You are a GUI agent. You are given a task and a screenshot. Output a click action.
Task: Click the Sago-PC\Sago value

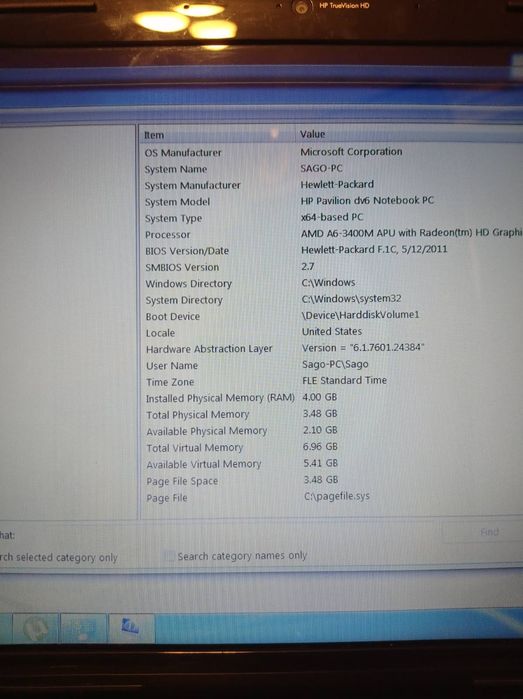coord(335,364)
